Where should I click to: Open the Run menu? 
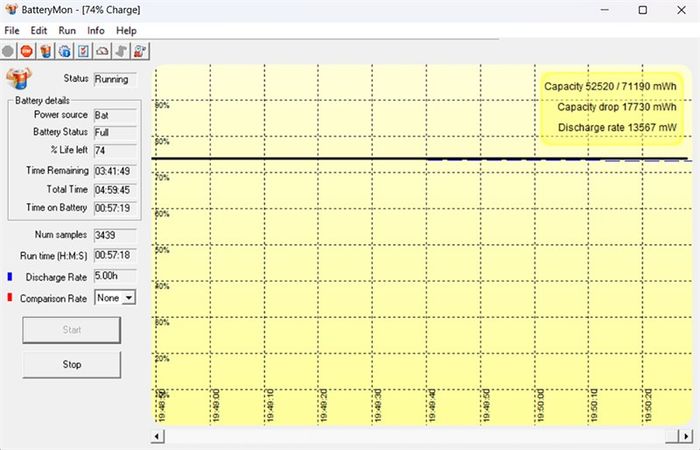tap(67, 30)
